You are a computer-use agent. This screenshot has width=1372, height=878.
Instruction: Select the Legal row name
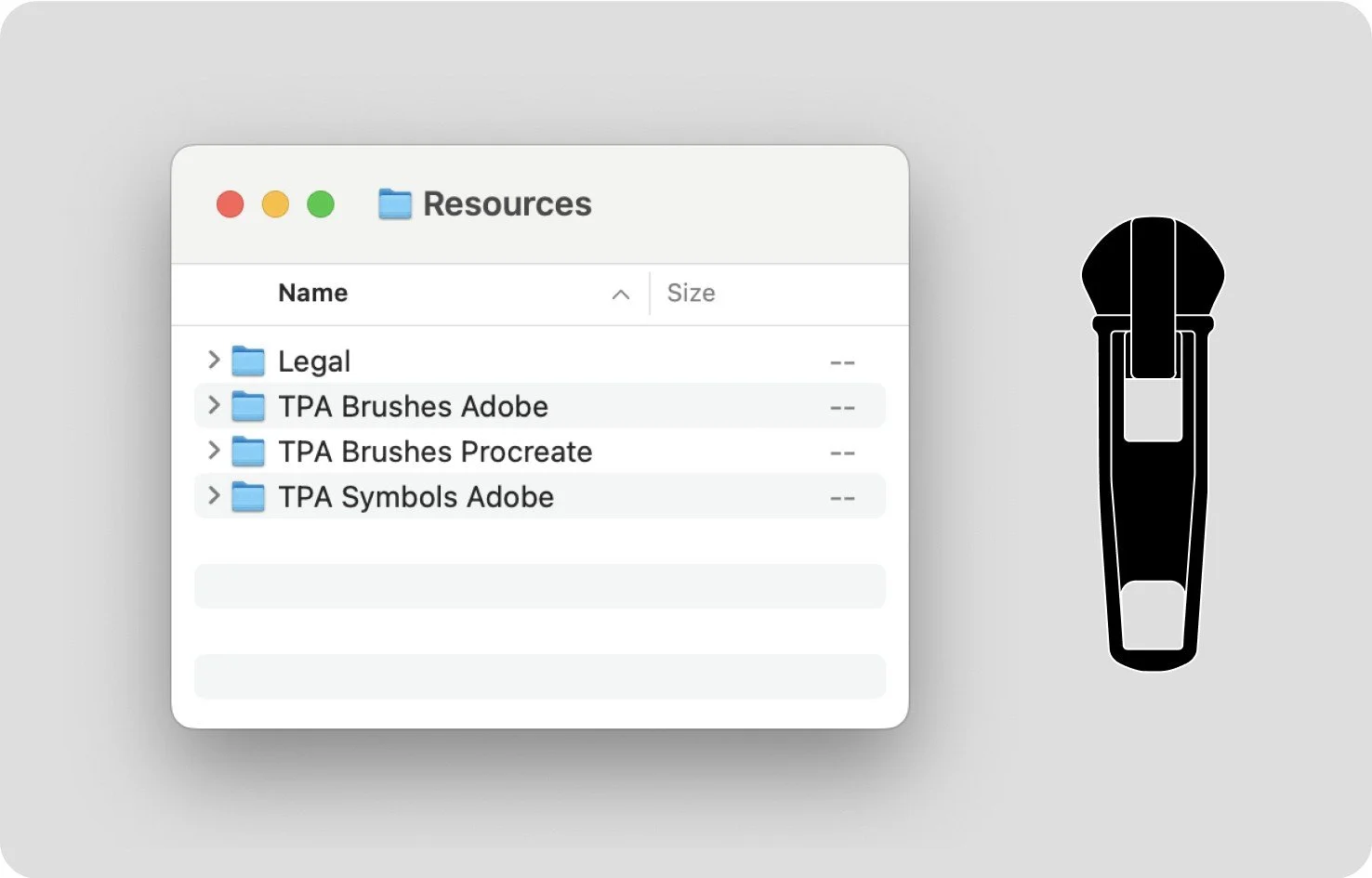coord(314,361)
